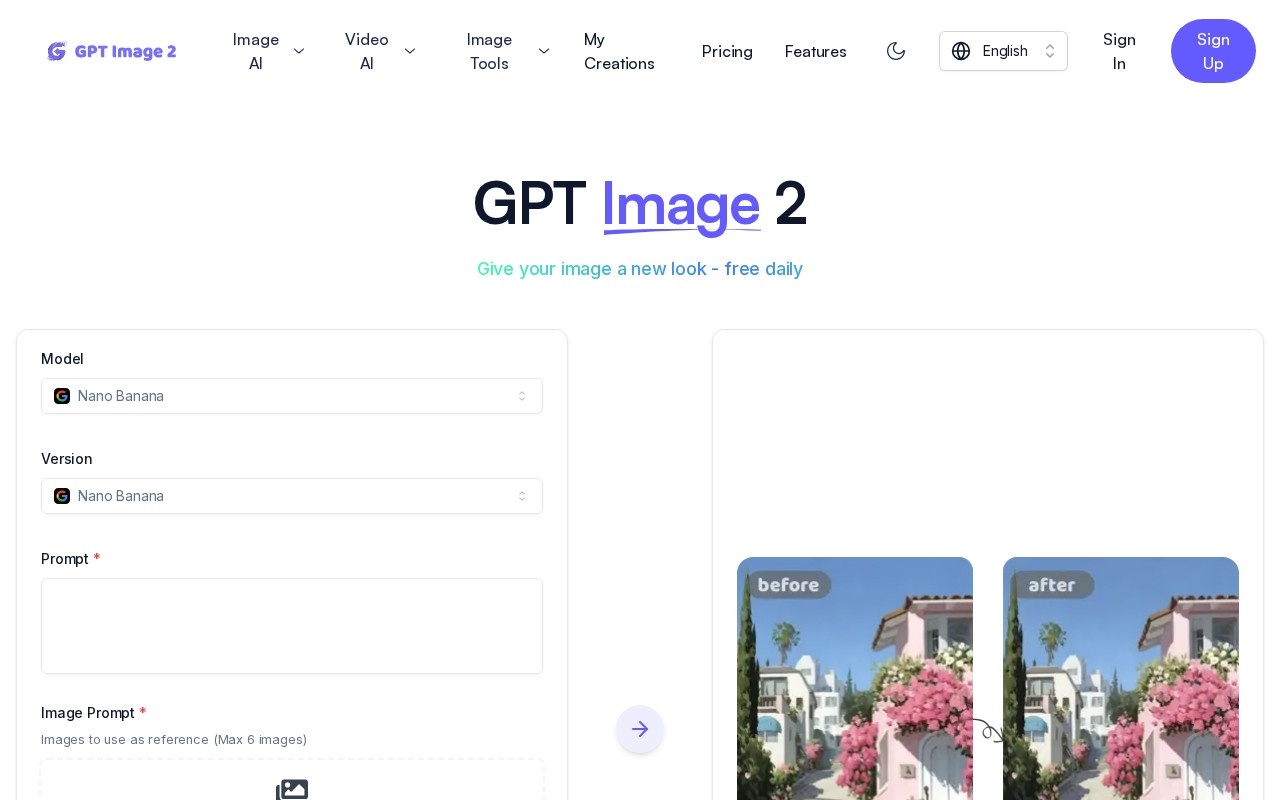Image resolution: width=1280 pixels, height=800 pixels.
Task: Click the Google icon in Model field
Action: pyautogui.click(x=62, y=396)
